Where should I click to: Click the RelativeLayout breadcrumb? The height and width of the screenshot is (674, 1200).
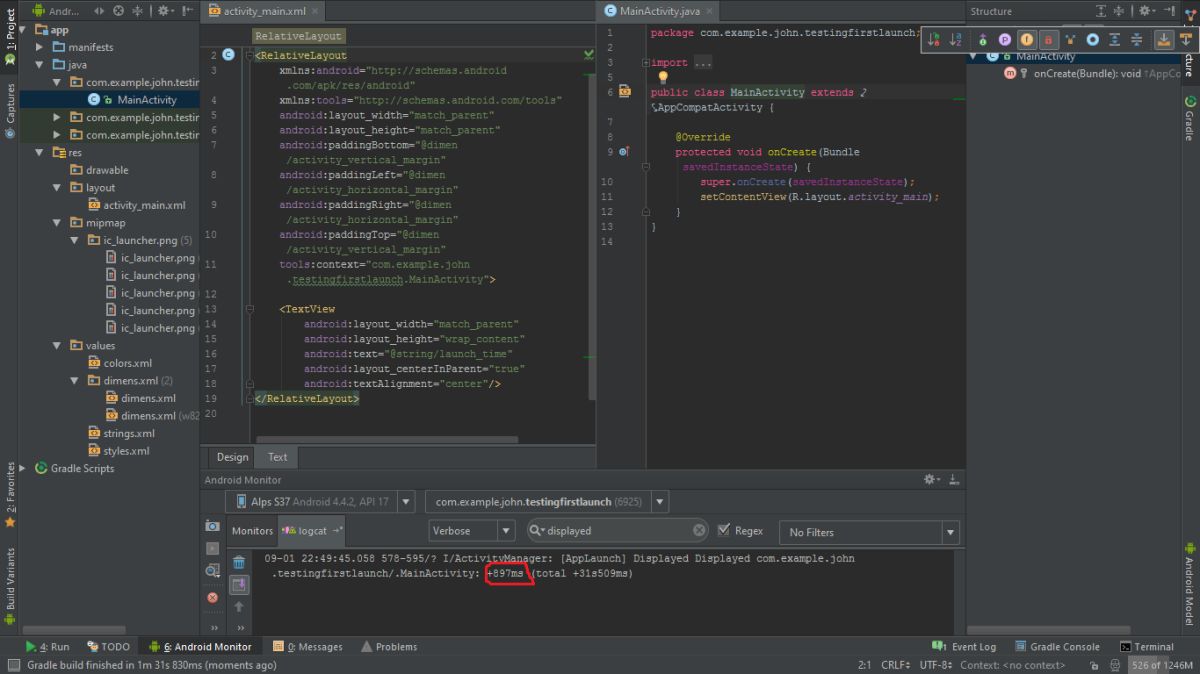point(298,35)
